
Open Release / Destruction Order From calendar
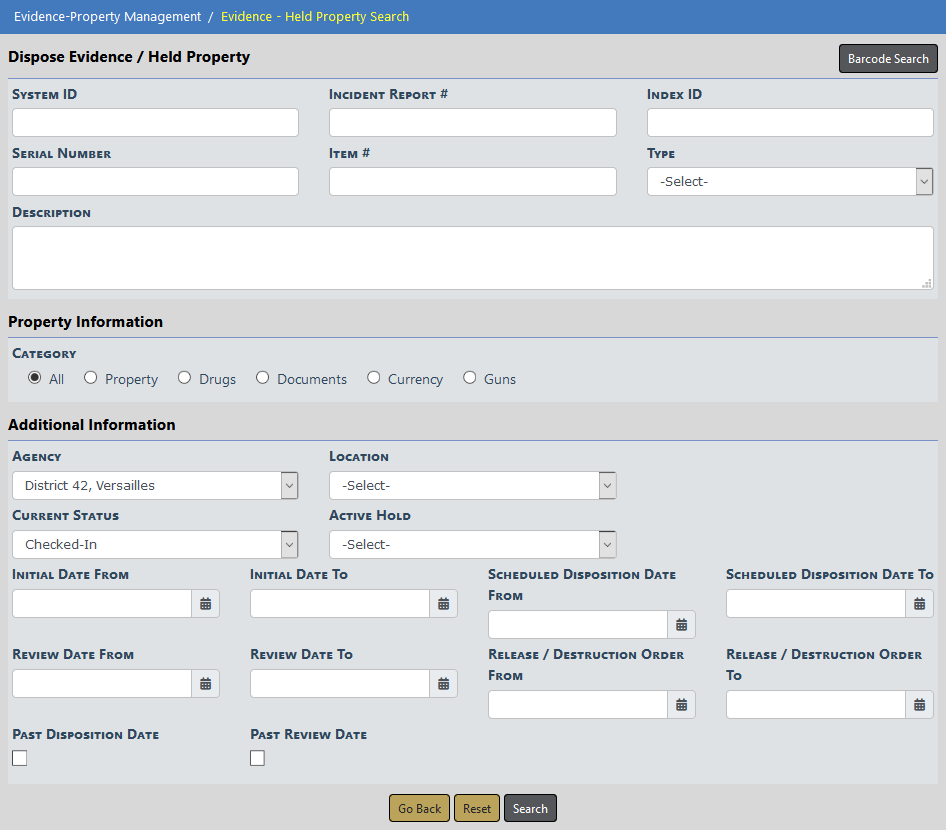(681, 705)
